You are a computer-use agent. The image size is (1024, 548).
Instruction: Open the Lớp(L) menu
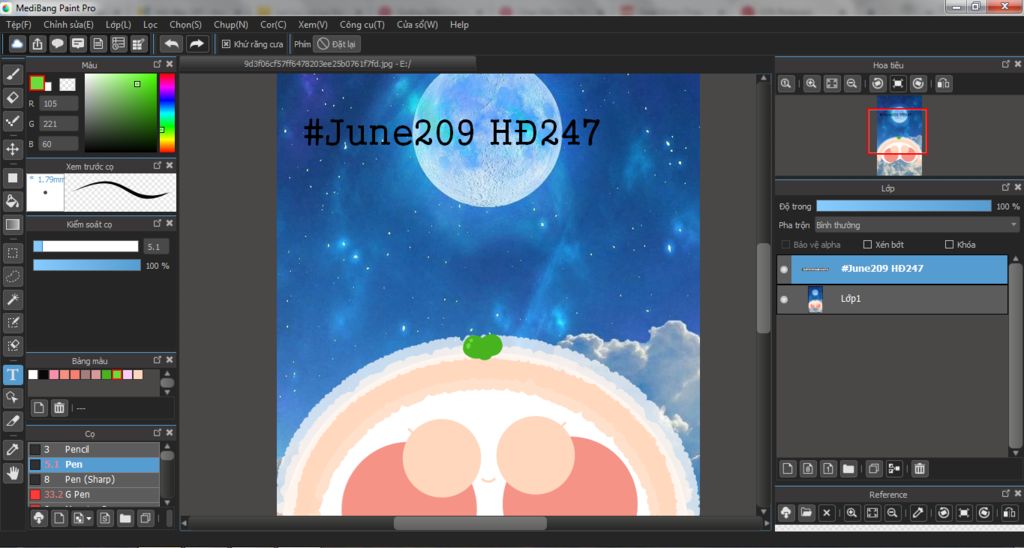click(x=118, y=24)
